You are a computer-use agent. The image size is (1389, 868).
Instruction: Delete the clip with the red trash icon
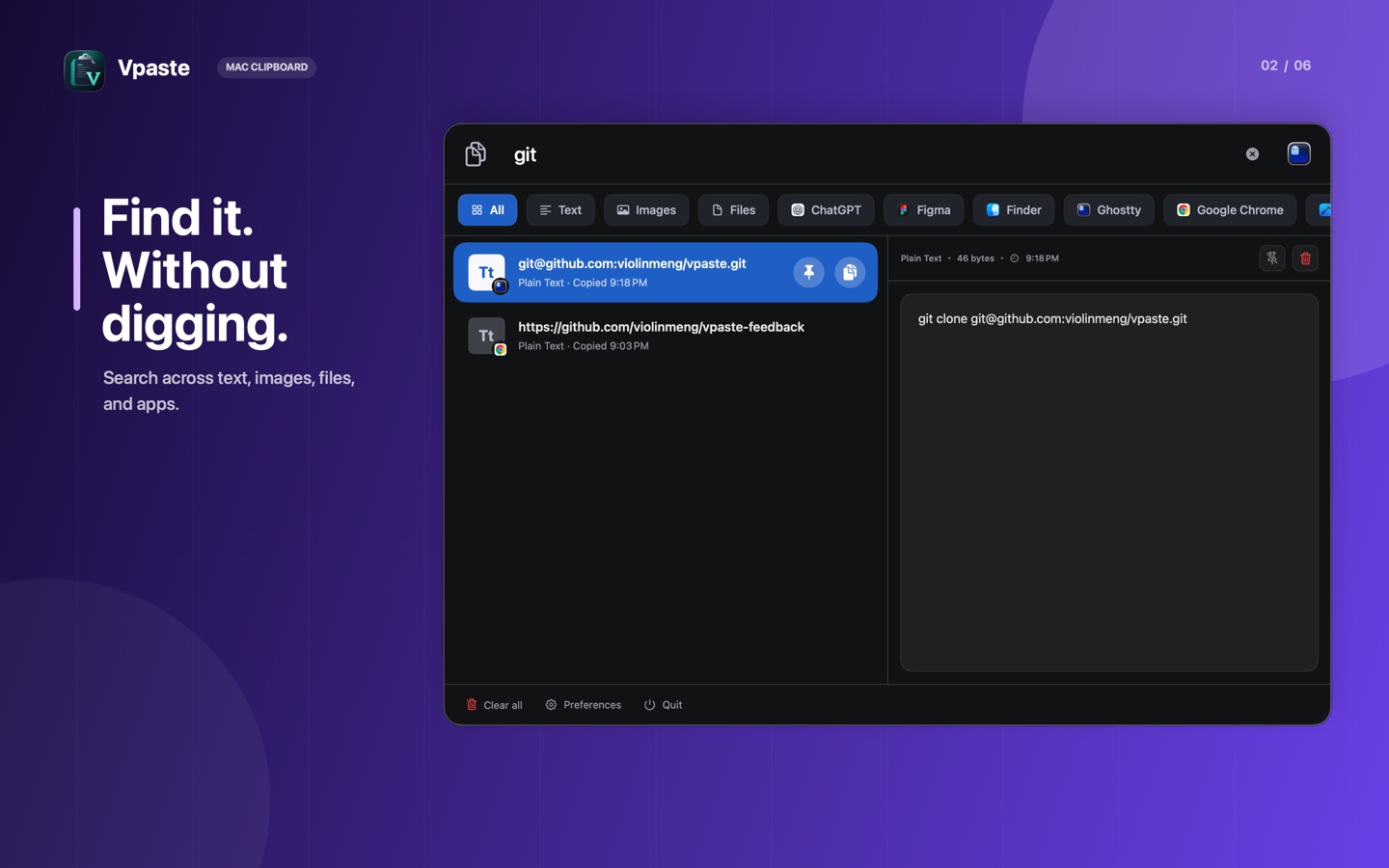(x=1305, y=258)
